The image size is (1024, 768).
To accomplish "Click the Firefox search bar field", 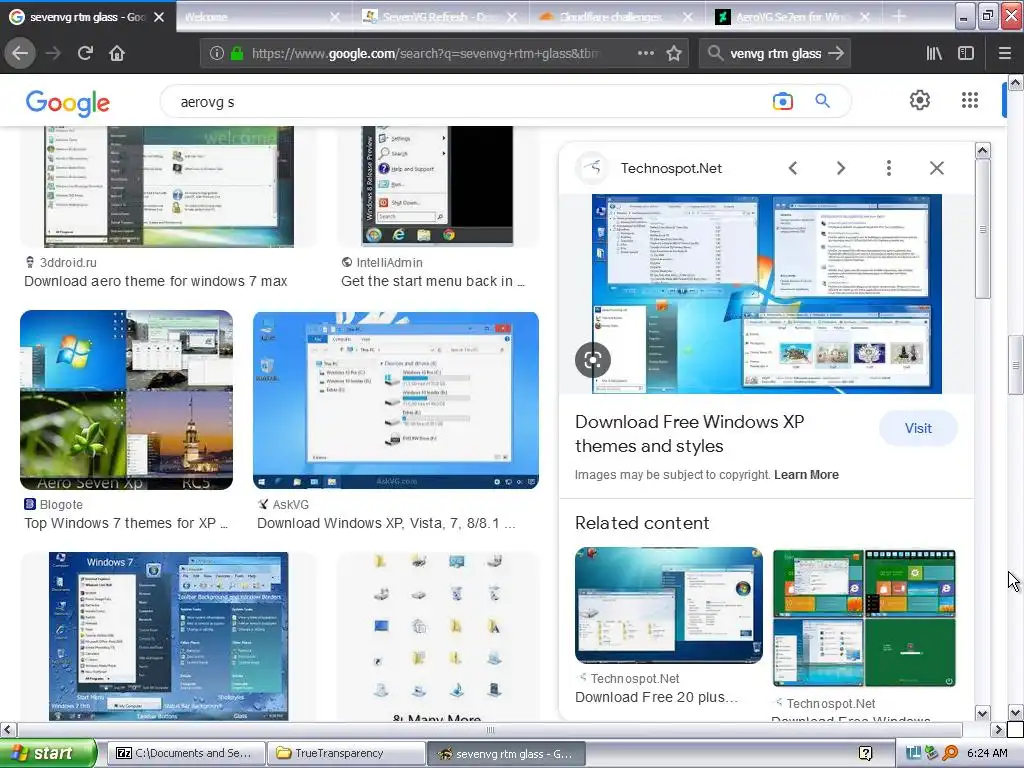I will (x=775, y=54).
